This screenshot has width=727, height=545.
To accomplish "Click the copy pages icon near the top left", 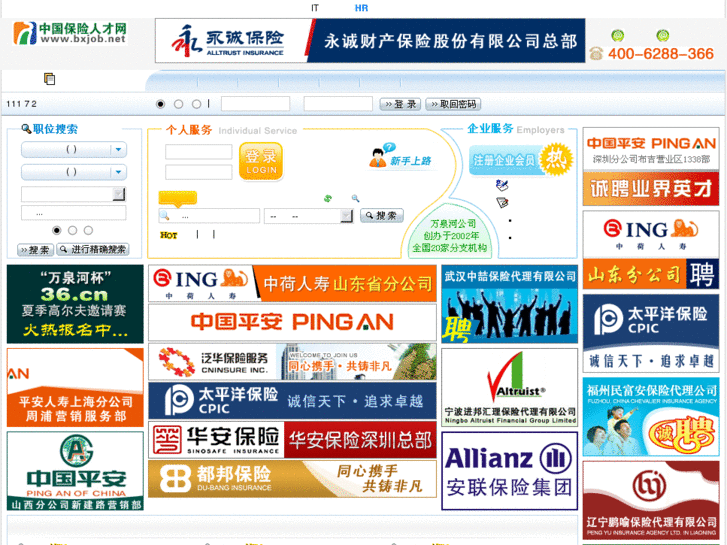I will click(49, 79).
